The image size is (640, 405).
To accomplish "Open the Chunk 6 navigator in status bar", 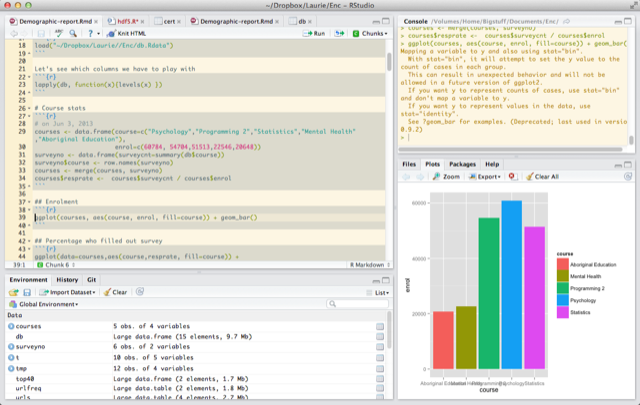I will (56, 265).
